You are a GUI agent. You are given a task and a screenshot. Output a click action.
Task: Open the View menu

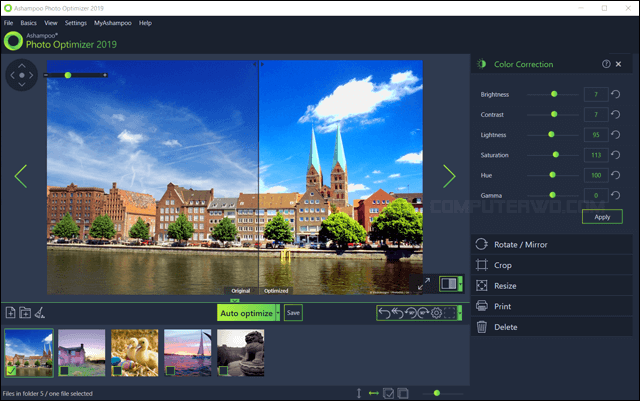(51, 23)
